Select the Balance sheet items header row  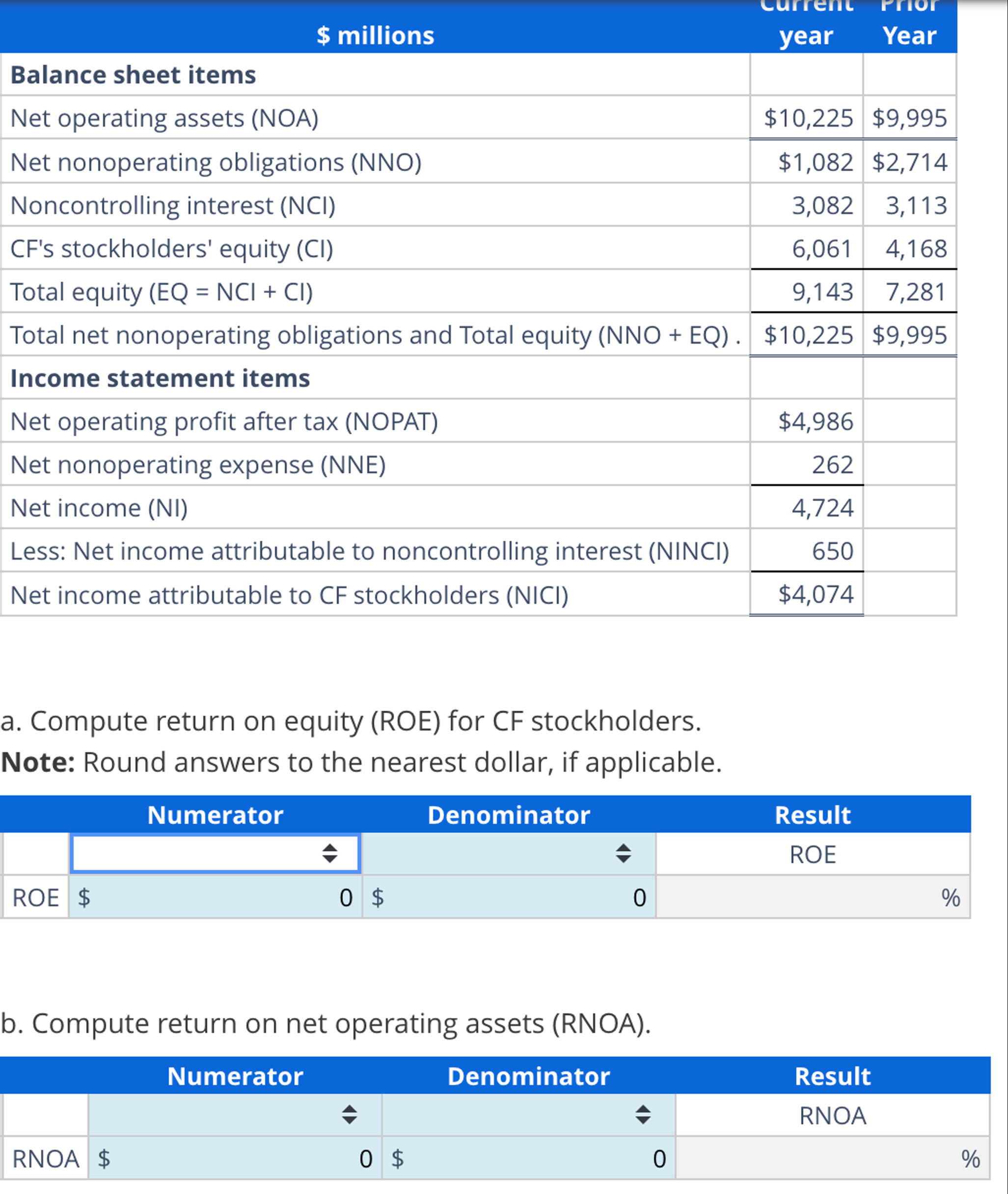pos(133,73)
